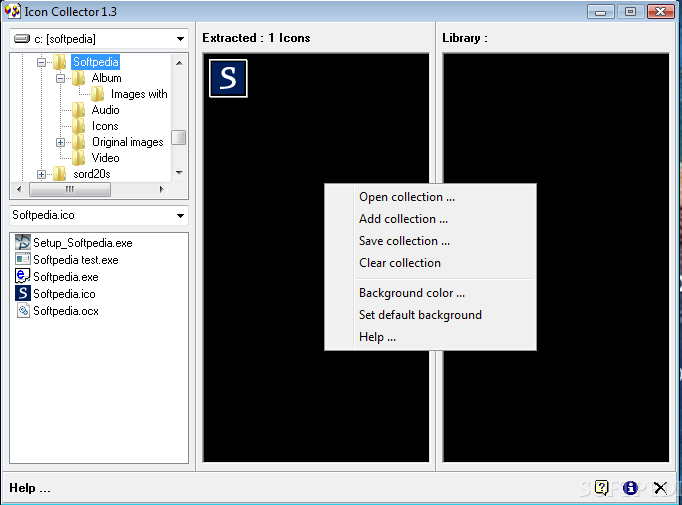Select the Video folder label
Screen dimensions: 682x505
click(x=105, y=158)
